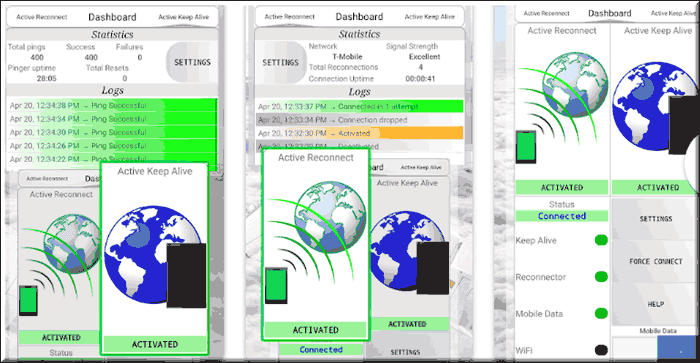Screen dimensions: 700x363
Task: Click FORCE CONNECT button
Action: click(656, 262)
